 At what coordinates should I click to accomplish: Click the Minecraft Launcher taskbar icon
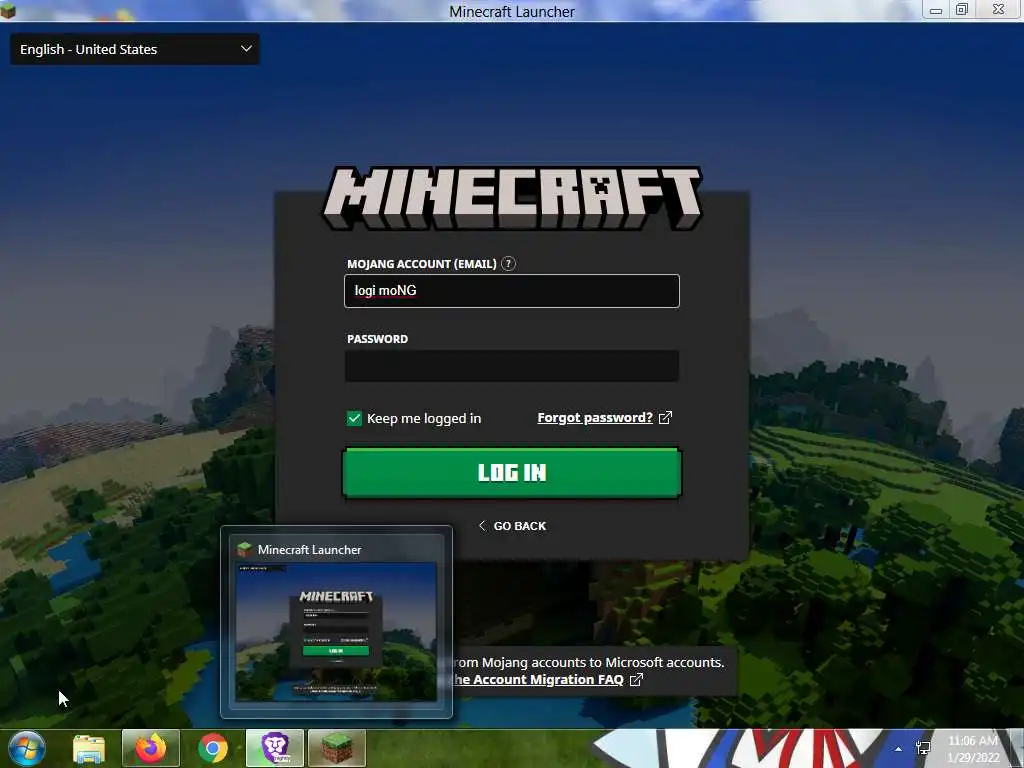pyautogui.click(x=337, y=748)
